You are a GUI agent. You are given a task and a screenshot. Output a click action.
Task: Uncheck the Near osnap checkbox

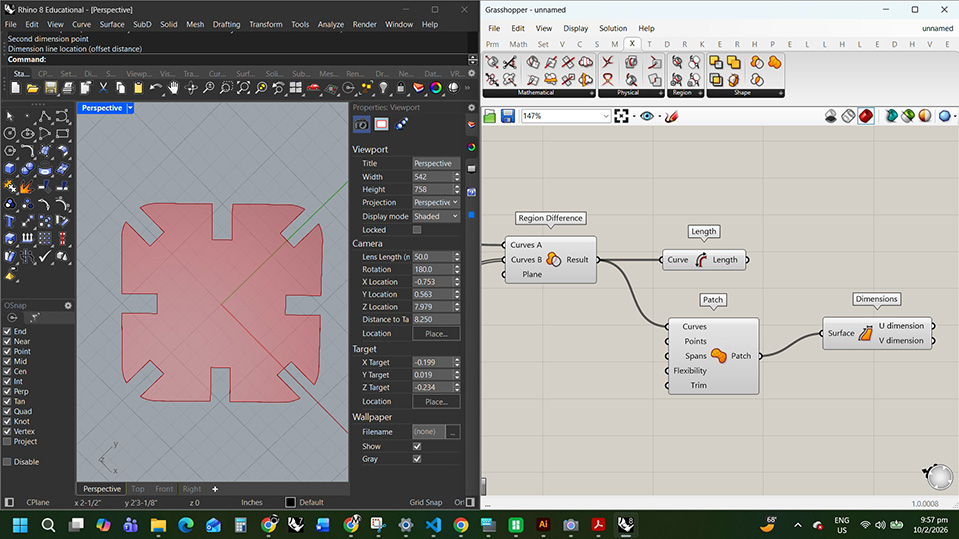pos(8,341)
